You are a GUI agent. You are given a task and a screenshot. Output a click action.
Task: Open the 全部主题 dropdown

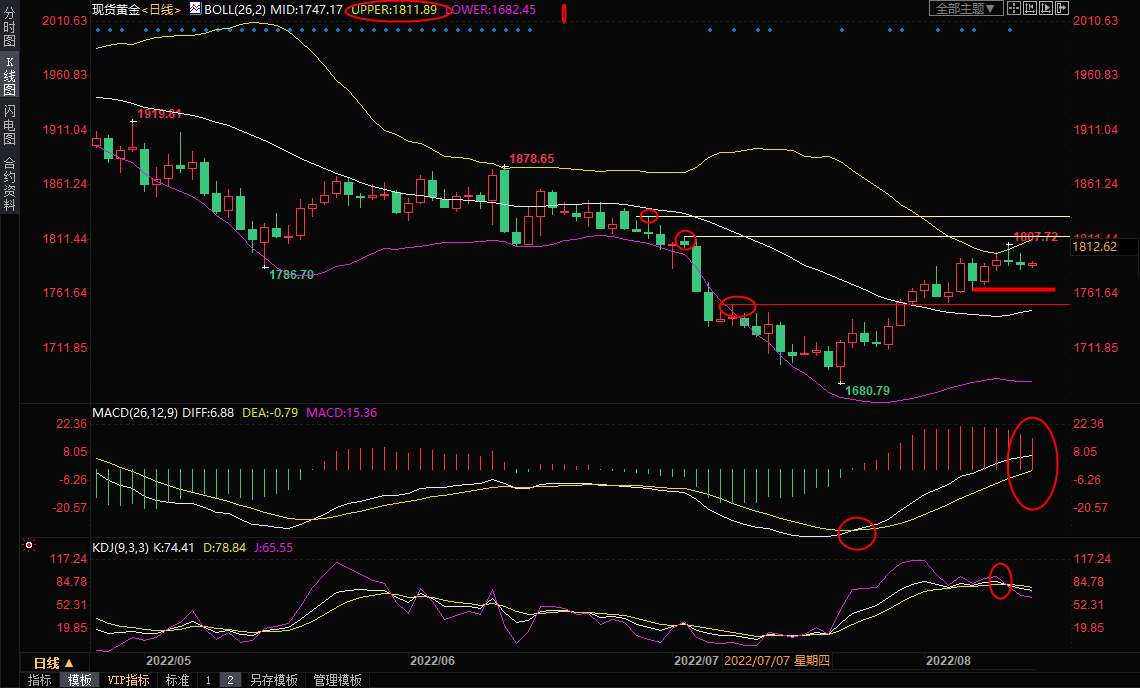point(966,9)
